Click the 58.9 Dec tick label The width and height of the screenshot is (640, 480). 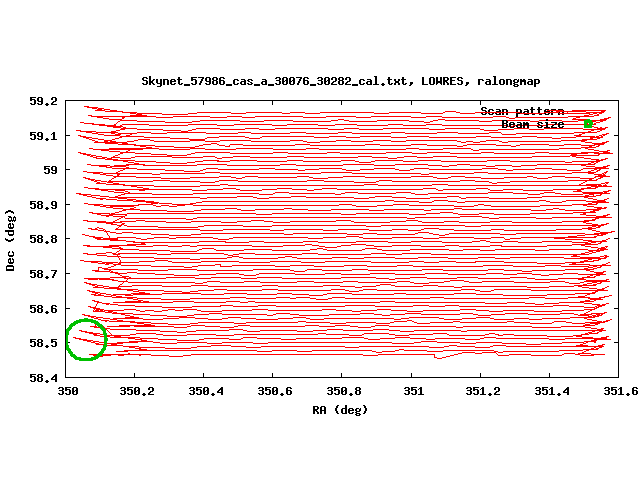[x=43, y=205]
